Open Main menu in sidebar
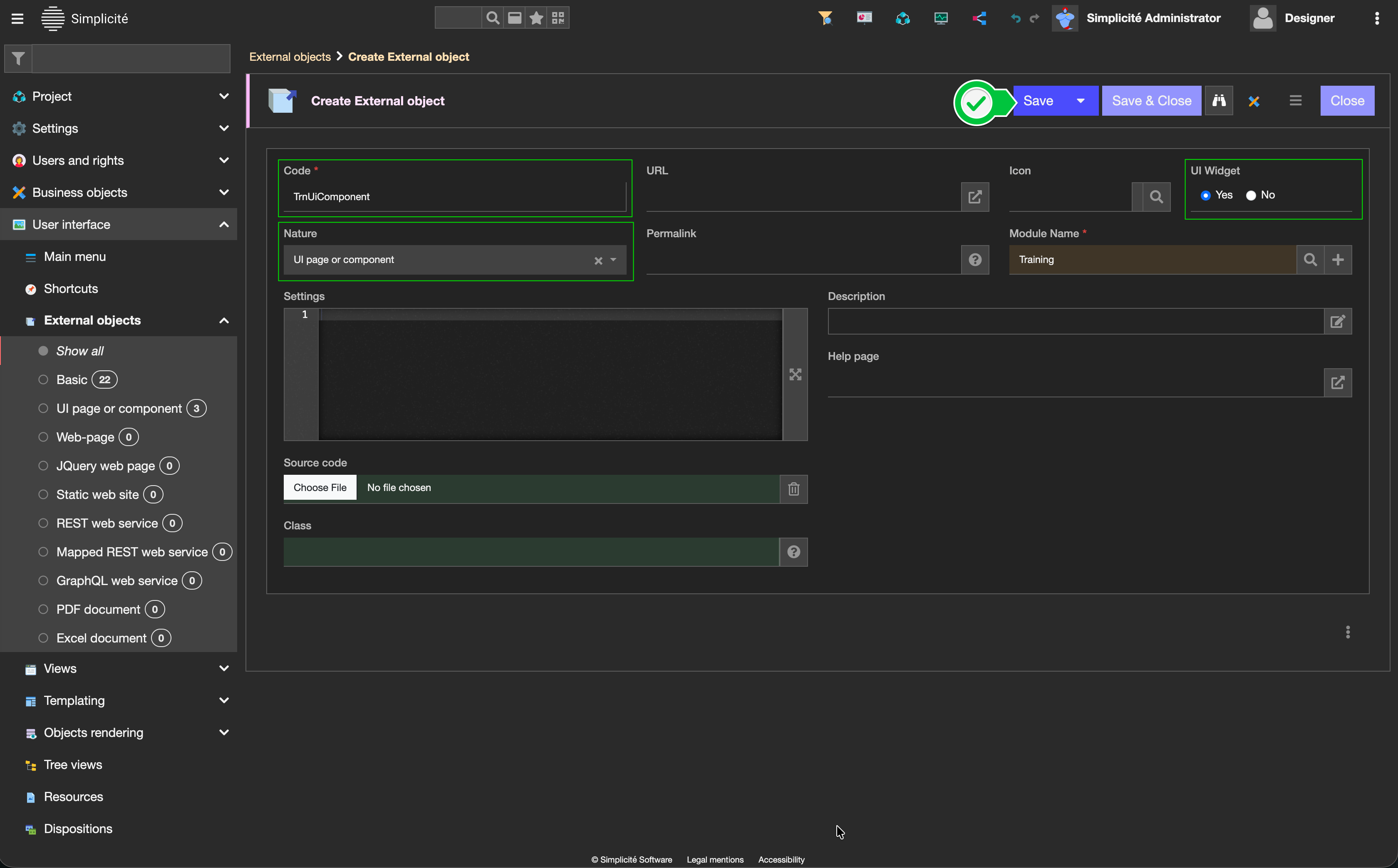 tap(74, 257)
